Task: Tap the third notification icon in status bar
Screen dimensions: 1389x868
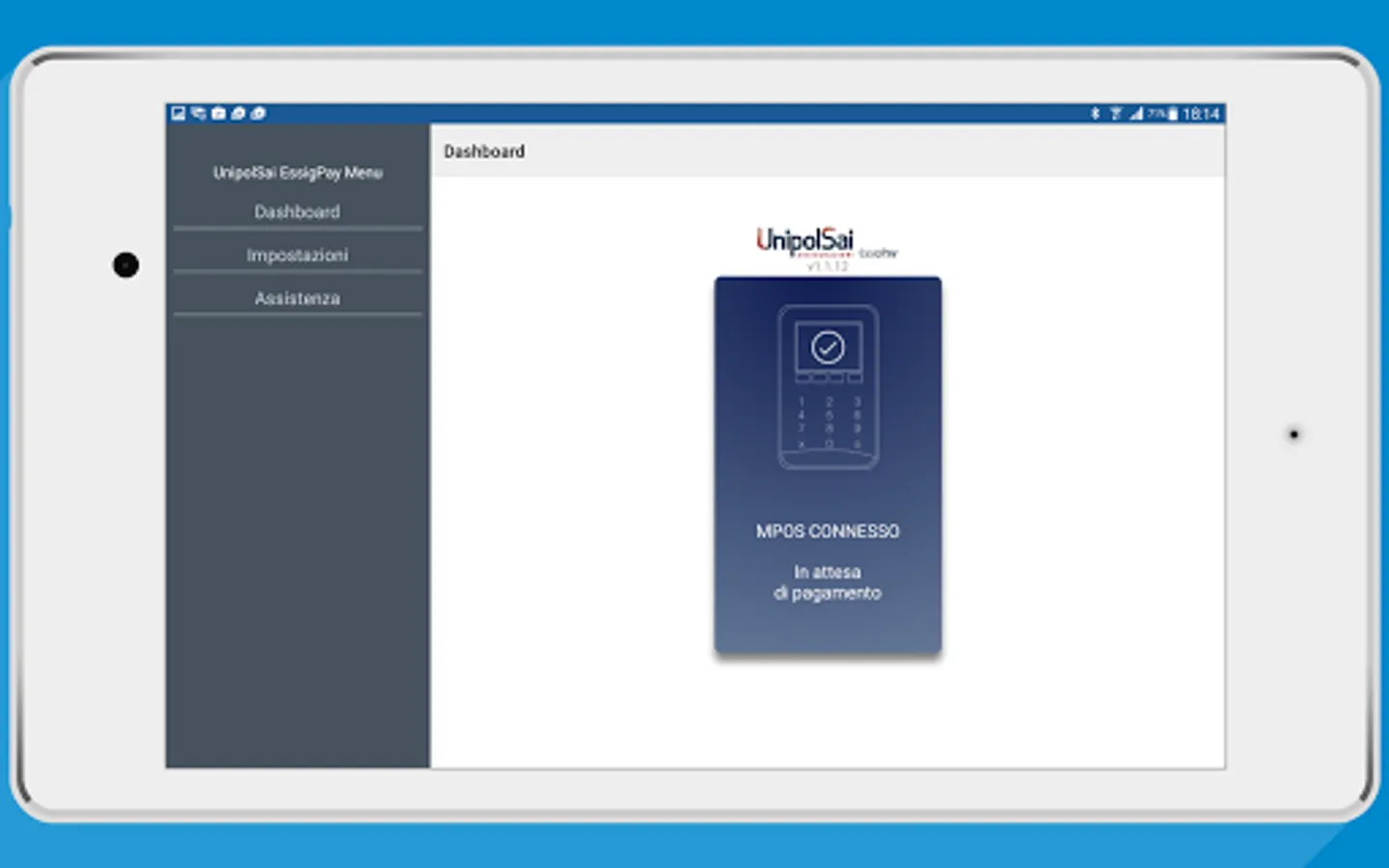Action: tap(219, 113)
